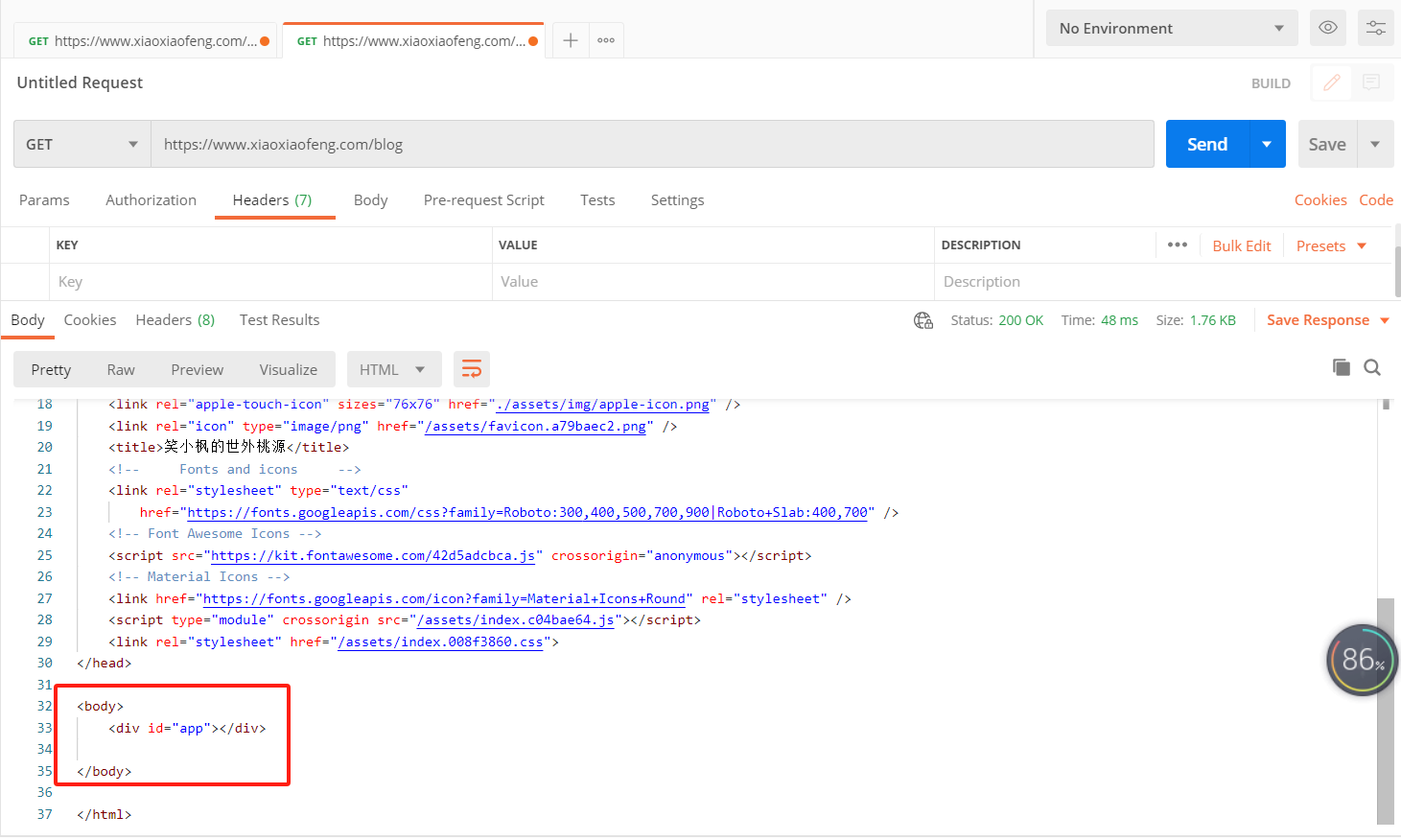1401x840 pixels.
Task: Click the Save button
Action: [1327, 144]
